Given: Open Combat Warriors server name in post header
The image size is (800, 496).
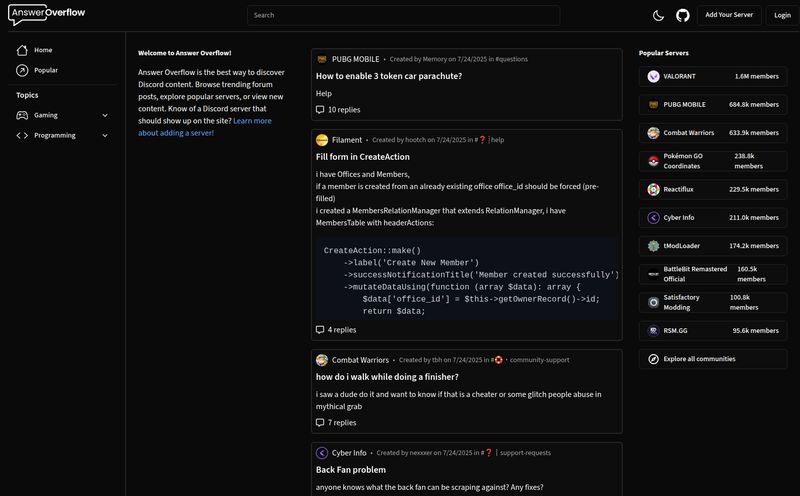Looking at the screenshot, I should tap(360, 360).
